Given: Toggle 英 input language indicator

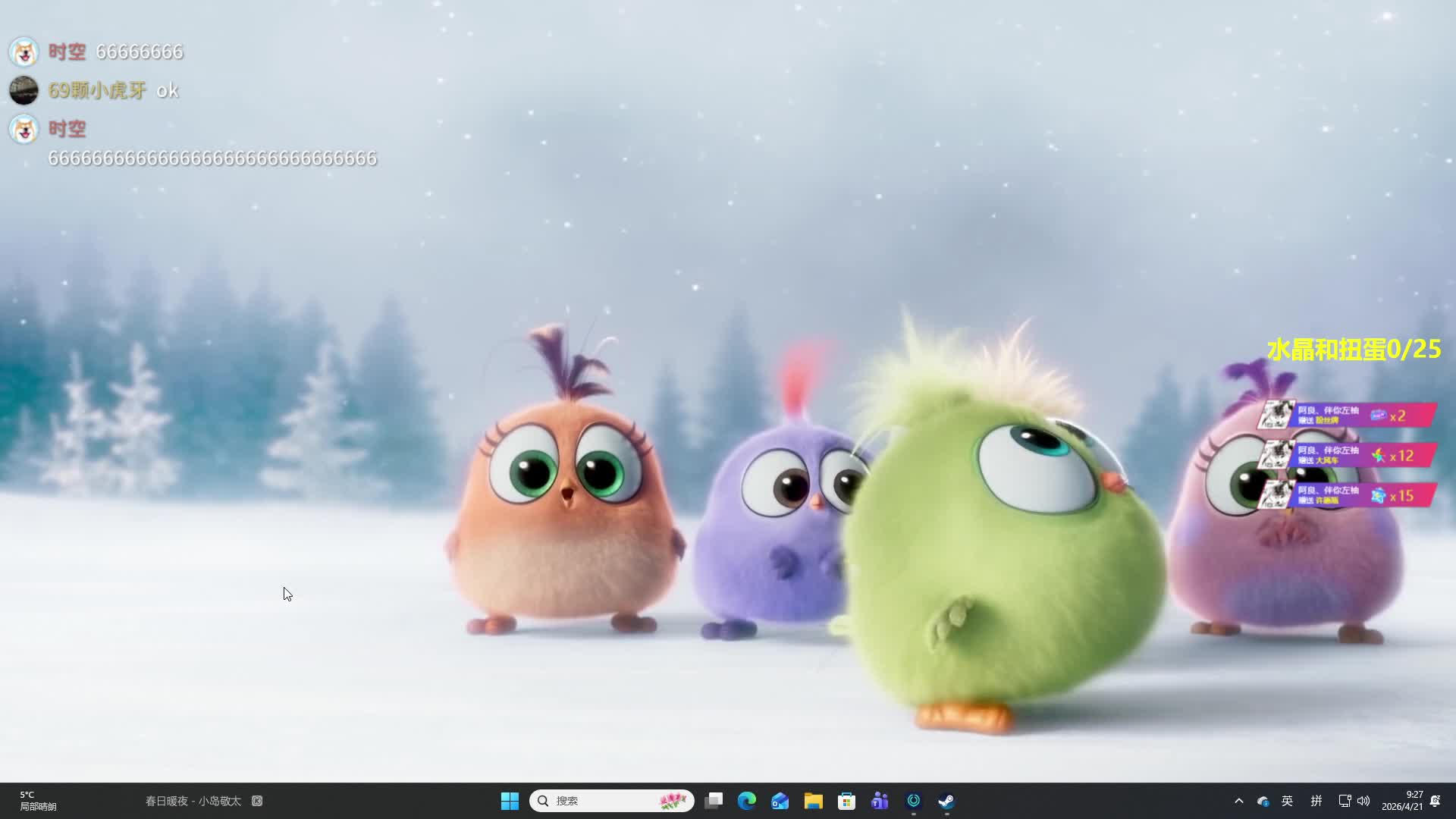Looking at the screenshot, I should point(1288,801).
